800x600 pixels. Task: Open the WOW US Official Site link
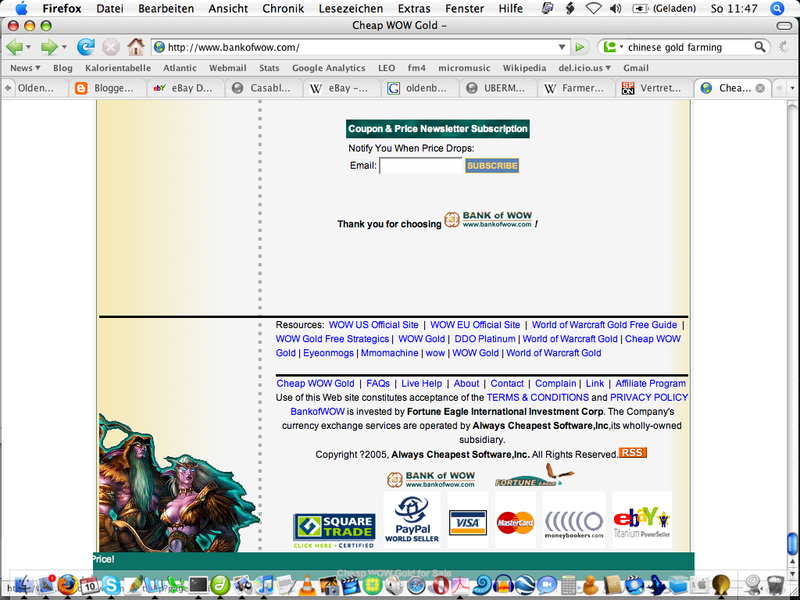tap(373, 325)
